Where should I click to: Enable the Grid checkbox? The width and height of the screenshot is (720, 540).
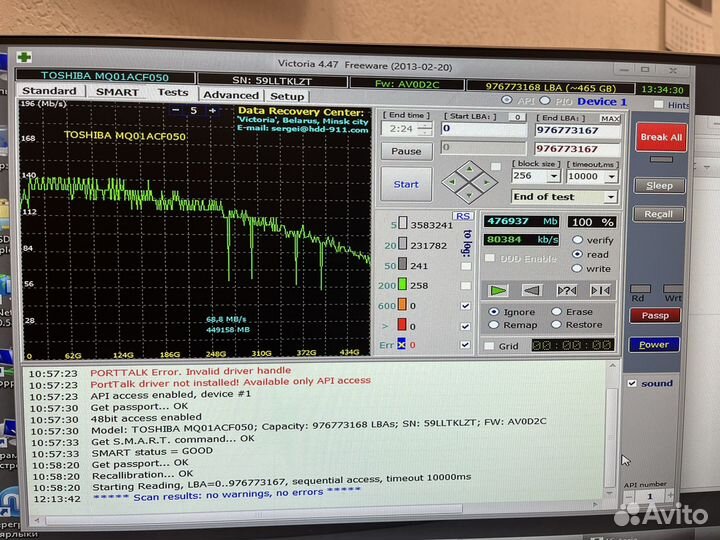point(489,346)
